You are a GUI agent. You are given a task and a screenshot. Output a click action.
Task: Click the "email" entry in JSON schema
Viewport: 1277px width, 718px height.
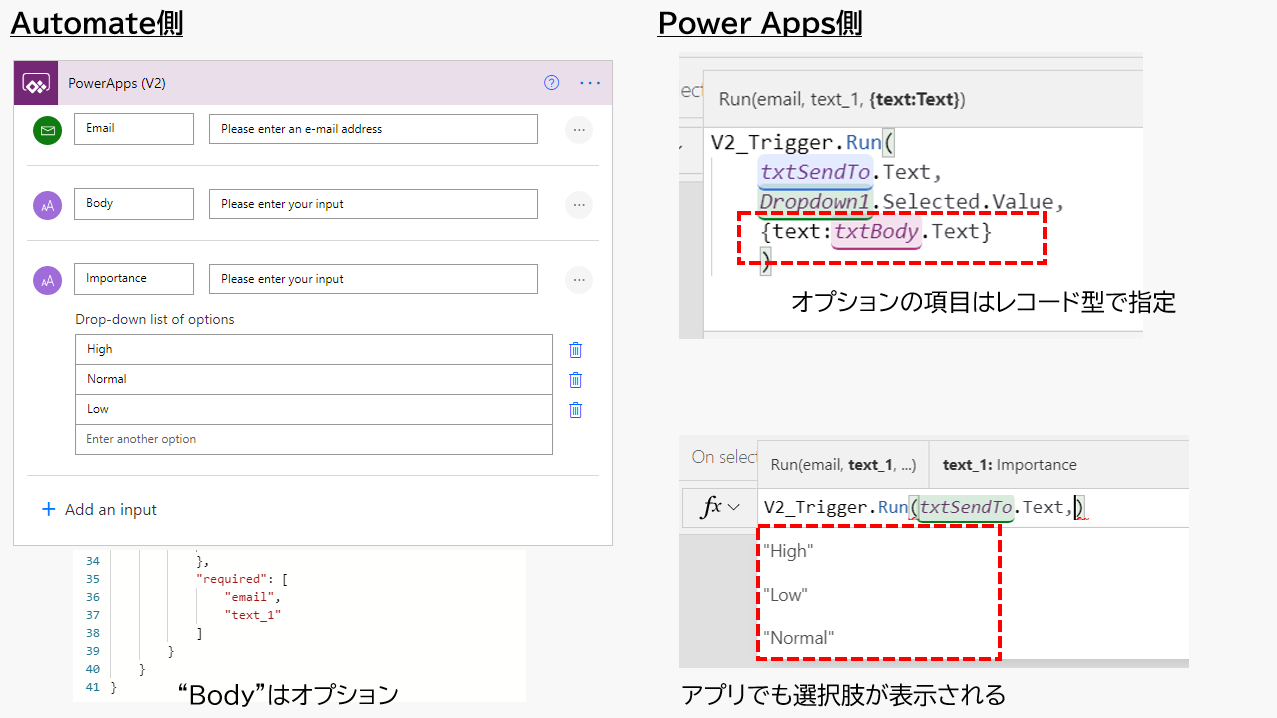click(x=249, y=597)
